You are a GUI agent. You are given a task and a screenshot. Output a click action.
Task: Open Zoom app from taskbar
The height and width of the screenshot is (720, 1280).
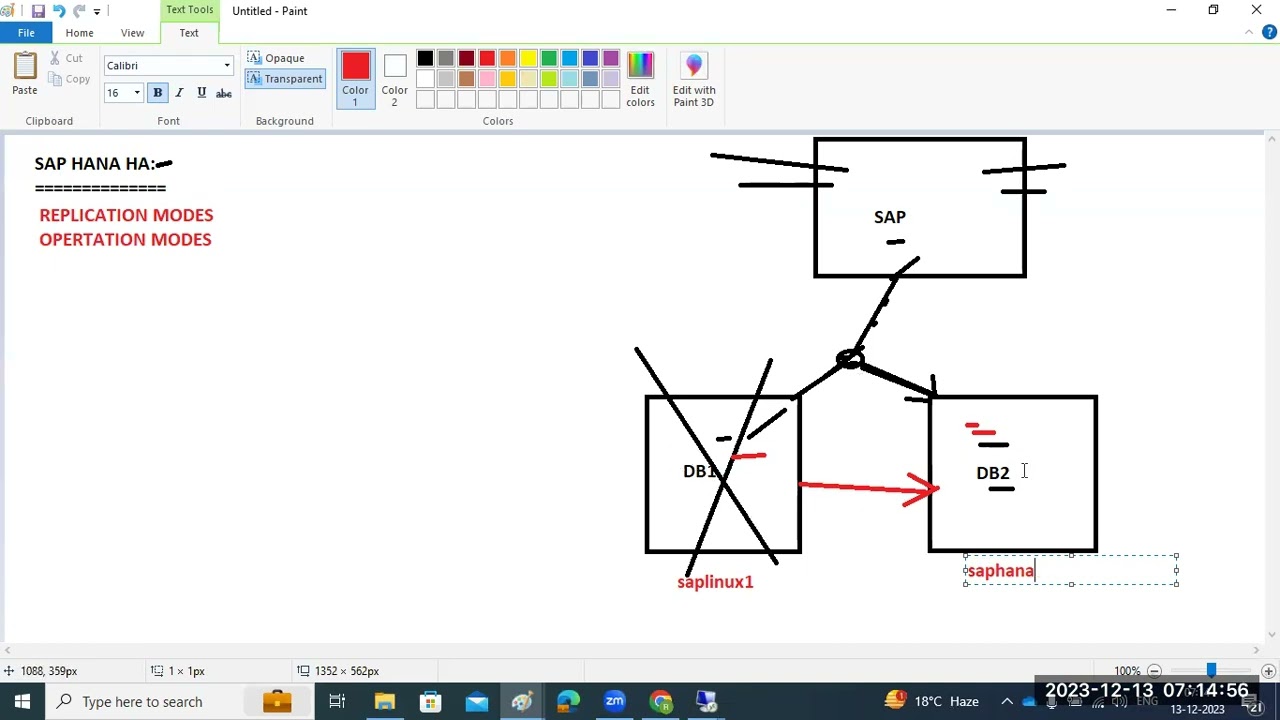click(614, 702)
